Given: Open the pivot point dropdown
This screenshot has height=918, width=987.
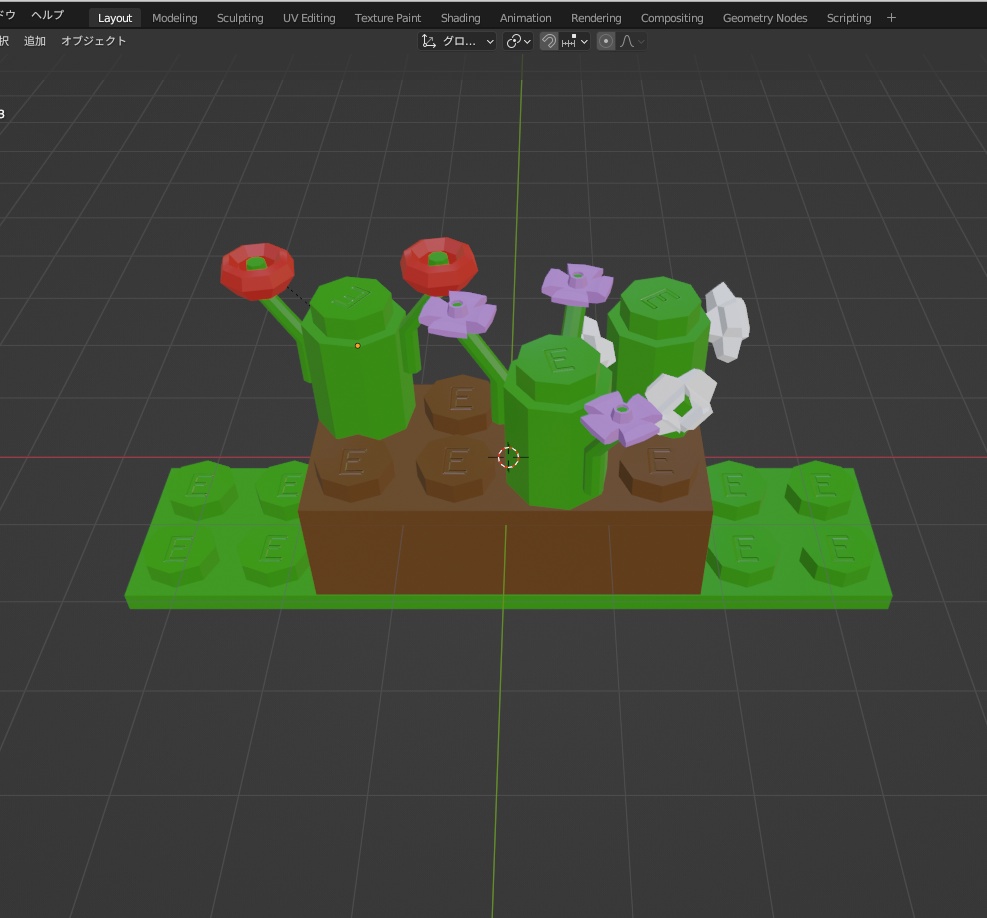Looking at the screenshot, I should [518, 42].
